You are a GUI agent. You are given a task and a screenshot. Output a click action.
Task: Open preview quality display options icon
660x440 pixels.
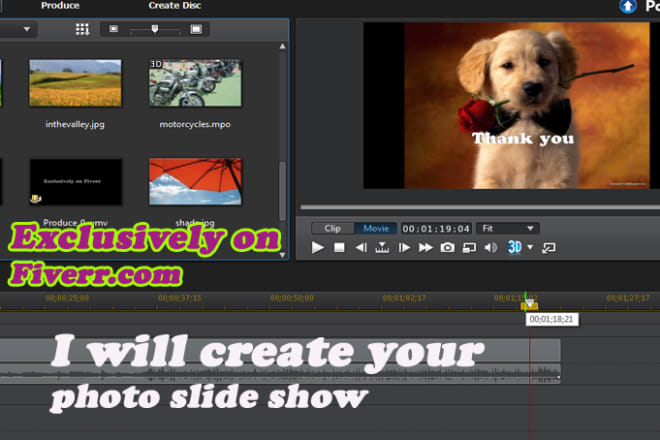coord(469,248)
